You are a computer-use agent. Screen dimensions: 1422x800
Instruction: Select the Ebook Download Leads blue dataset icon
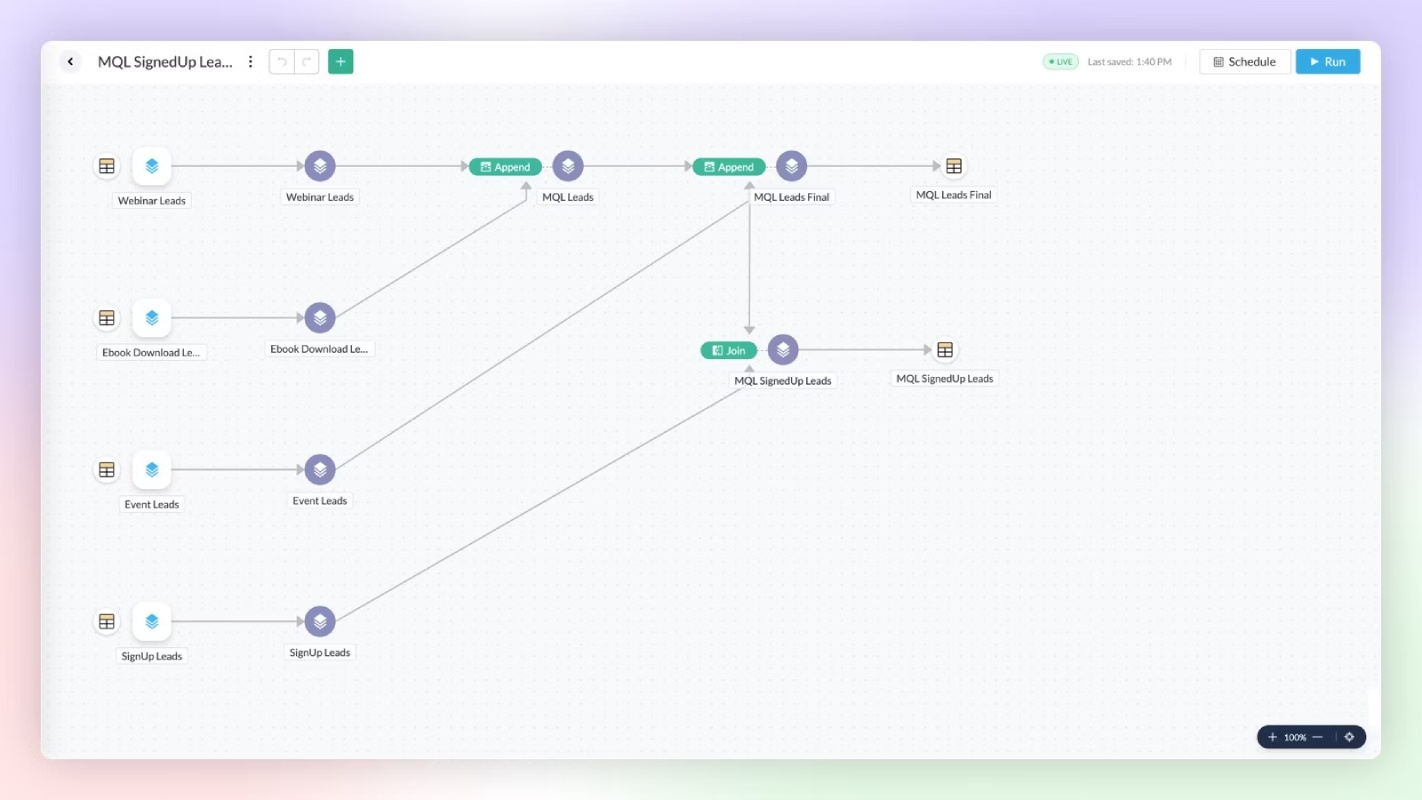click(152, 318)
